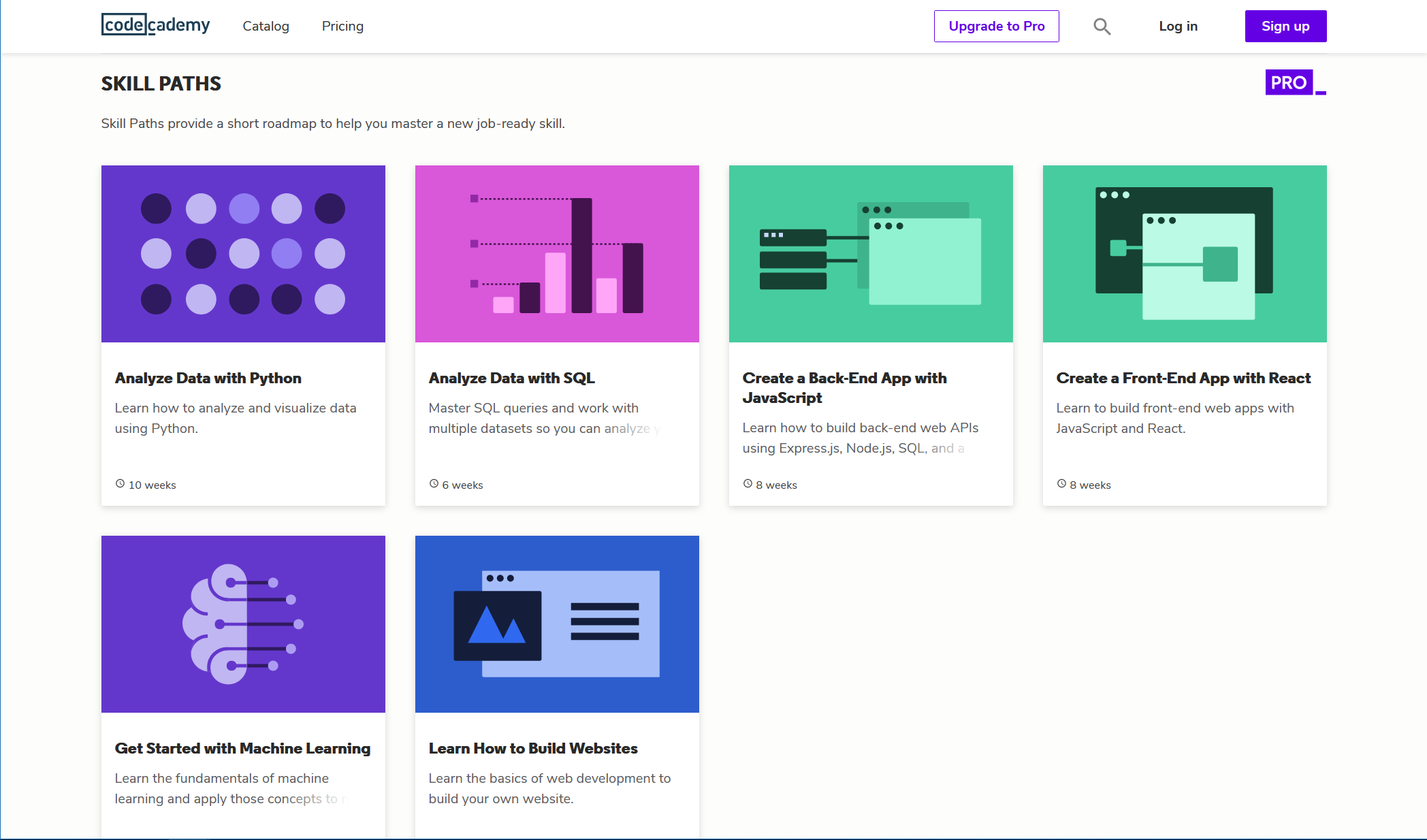Screen dimensions: 1427x840
Task: Open the Pricing page
Action: (x=342, y=26)
